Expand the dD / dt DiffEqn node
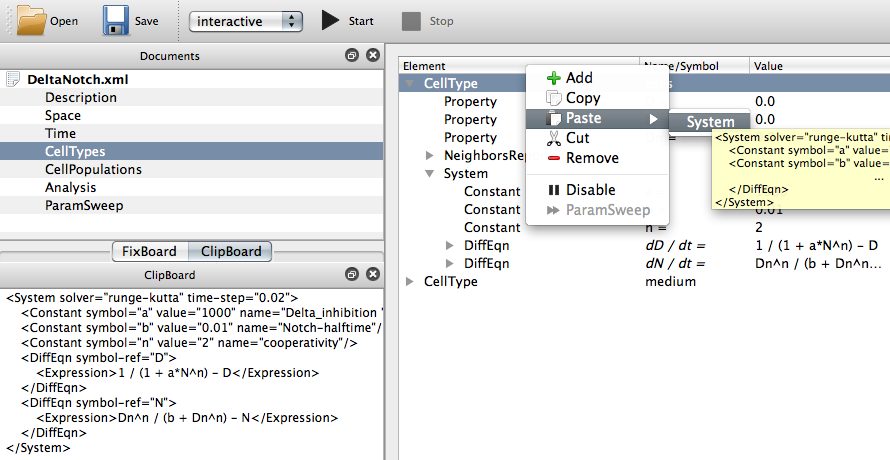Image resolution: width=890 pixels, height=460 pixels. pos(450,246)
